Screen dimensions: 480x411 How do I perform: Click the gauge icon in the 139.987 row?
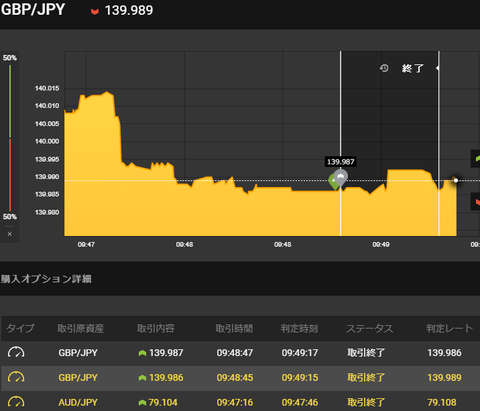coord(16,352)
